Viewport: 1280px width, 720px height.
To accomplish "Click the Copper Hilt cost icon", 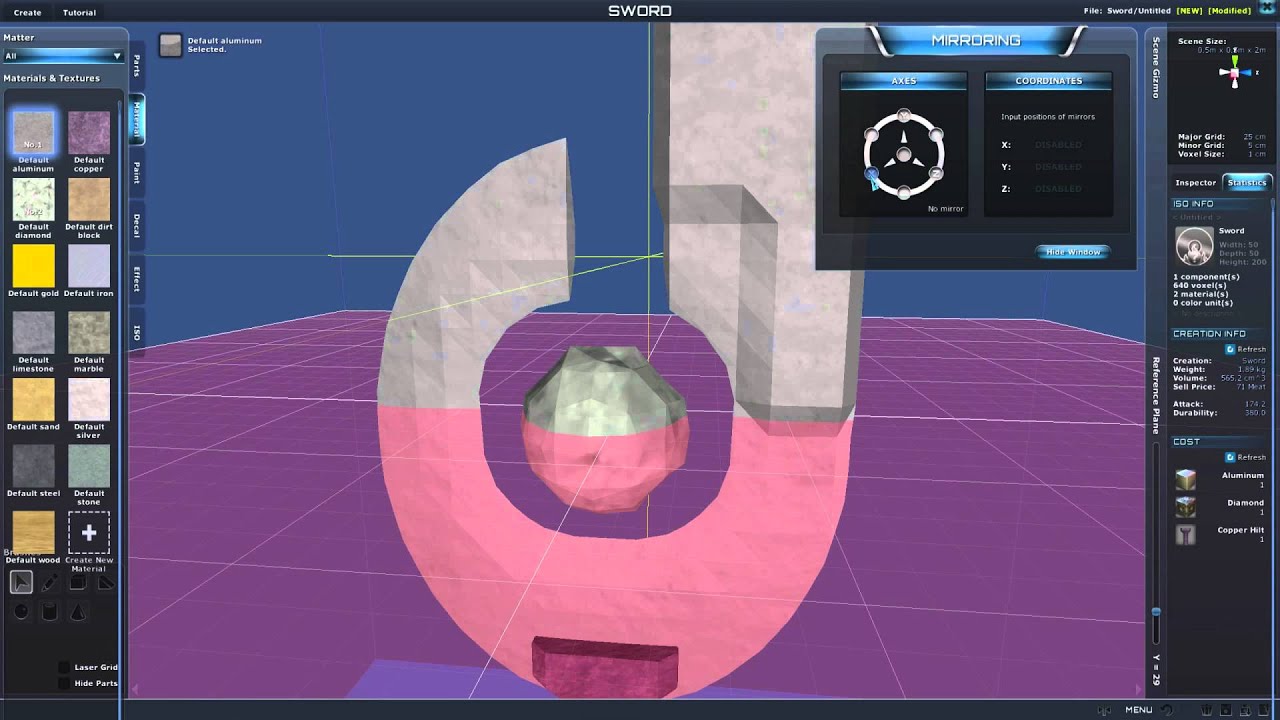I will 1185,535.
